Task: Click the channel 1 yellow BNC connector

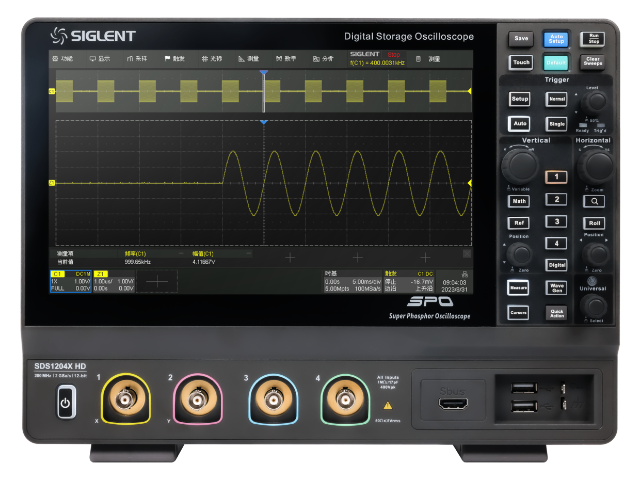Action: [125, 399]
